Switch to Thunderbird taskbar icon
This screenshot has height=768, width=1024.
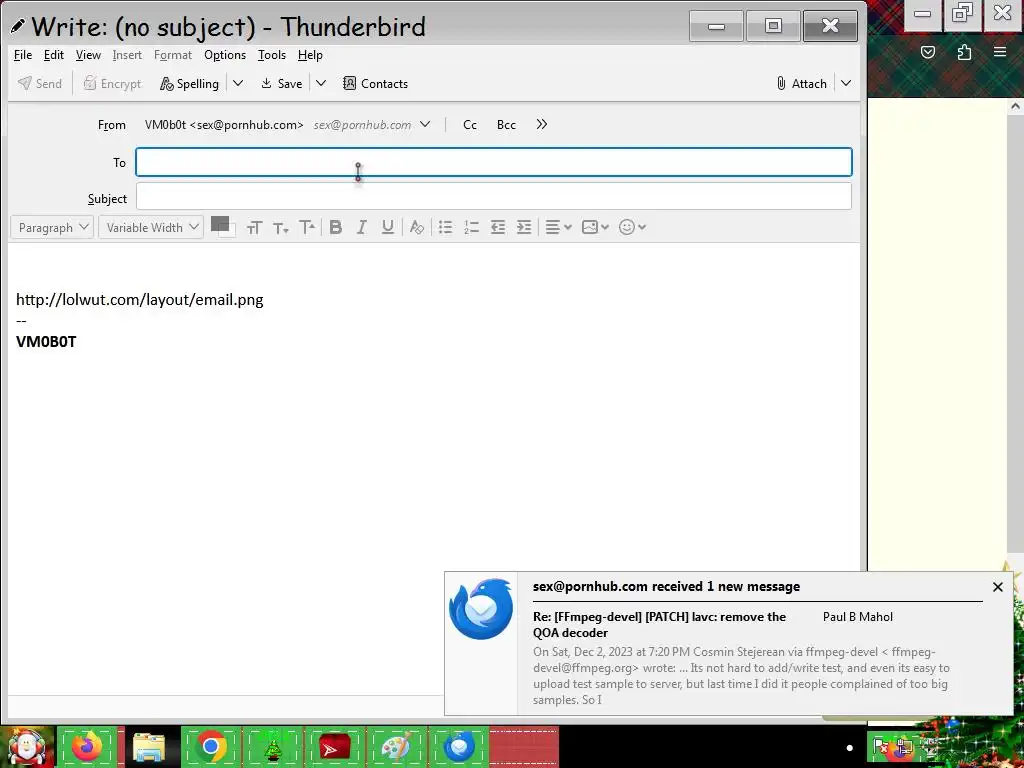458,747
